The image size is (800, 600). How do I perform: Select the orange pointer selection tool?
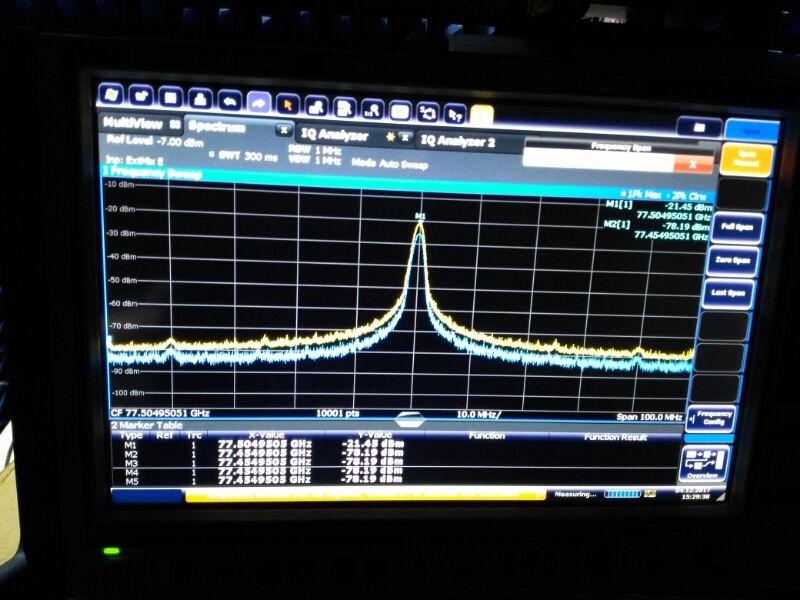point(288,105)
